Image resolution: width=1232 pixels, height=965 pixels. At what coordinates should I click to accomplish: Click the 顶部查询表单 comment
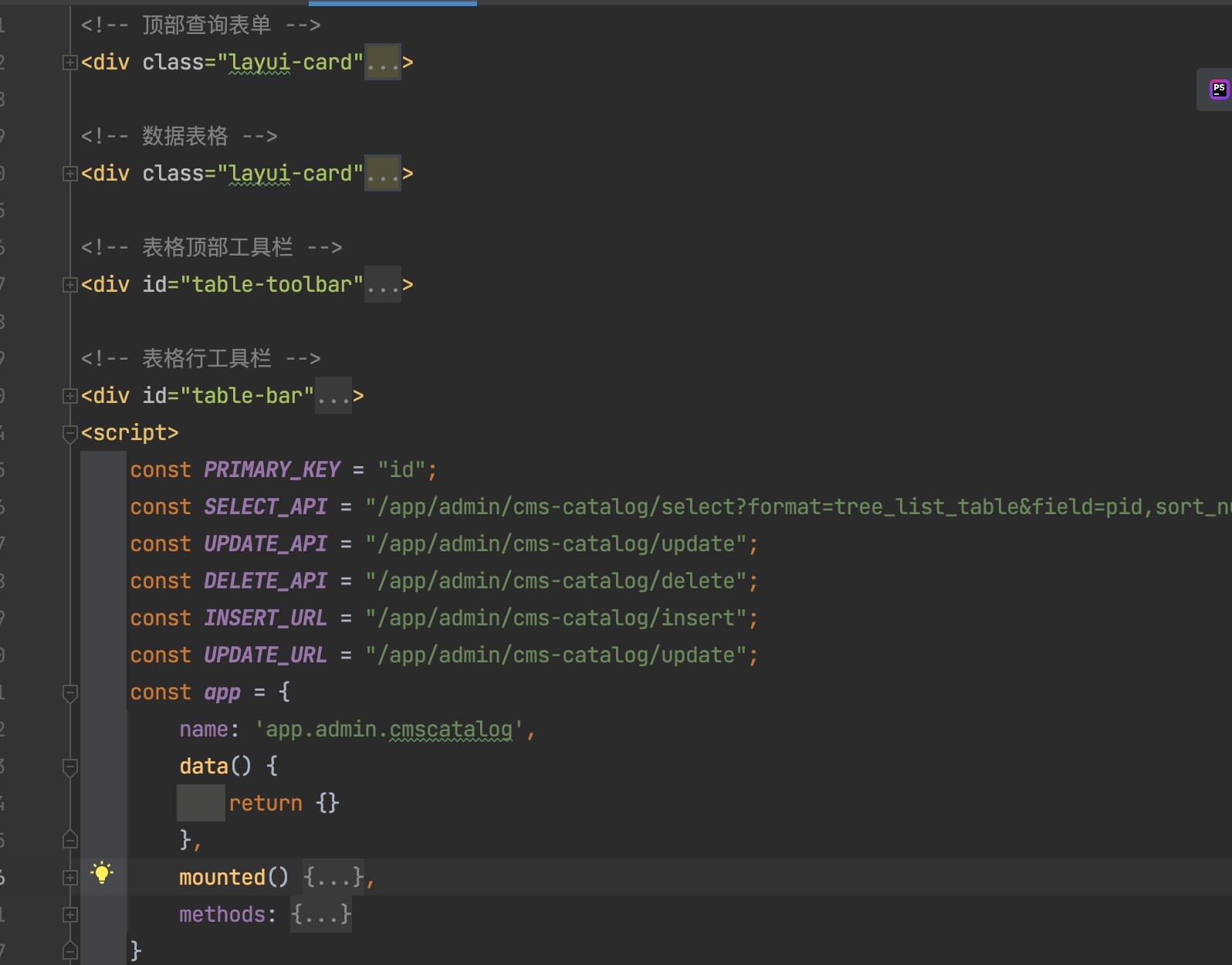click(201, 25)
